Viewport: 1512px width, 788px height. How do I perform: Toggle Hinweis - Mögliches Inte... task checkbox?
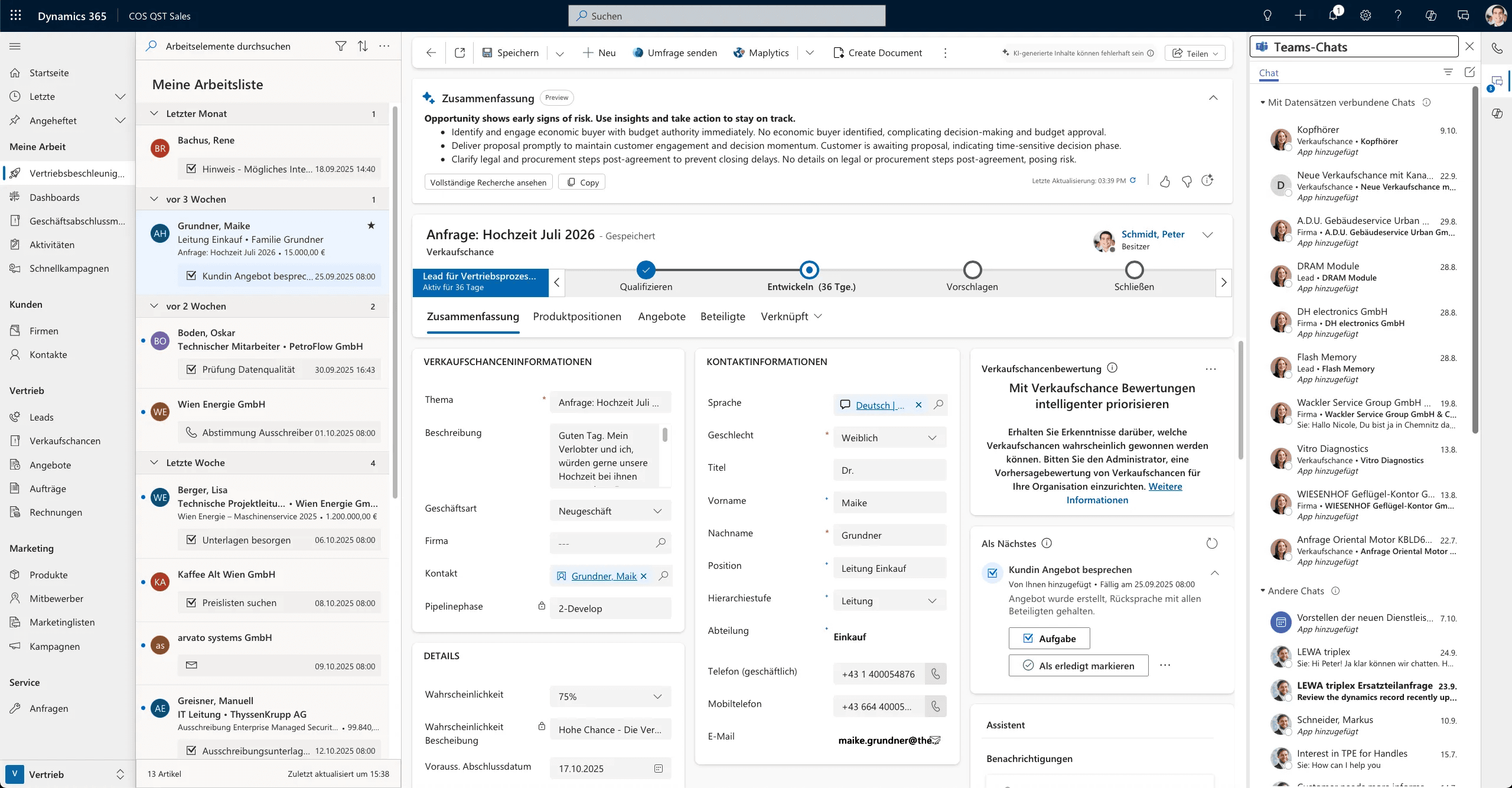tap(191, 168)
